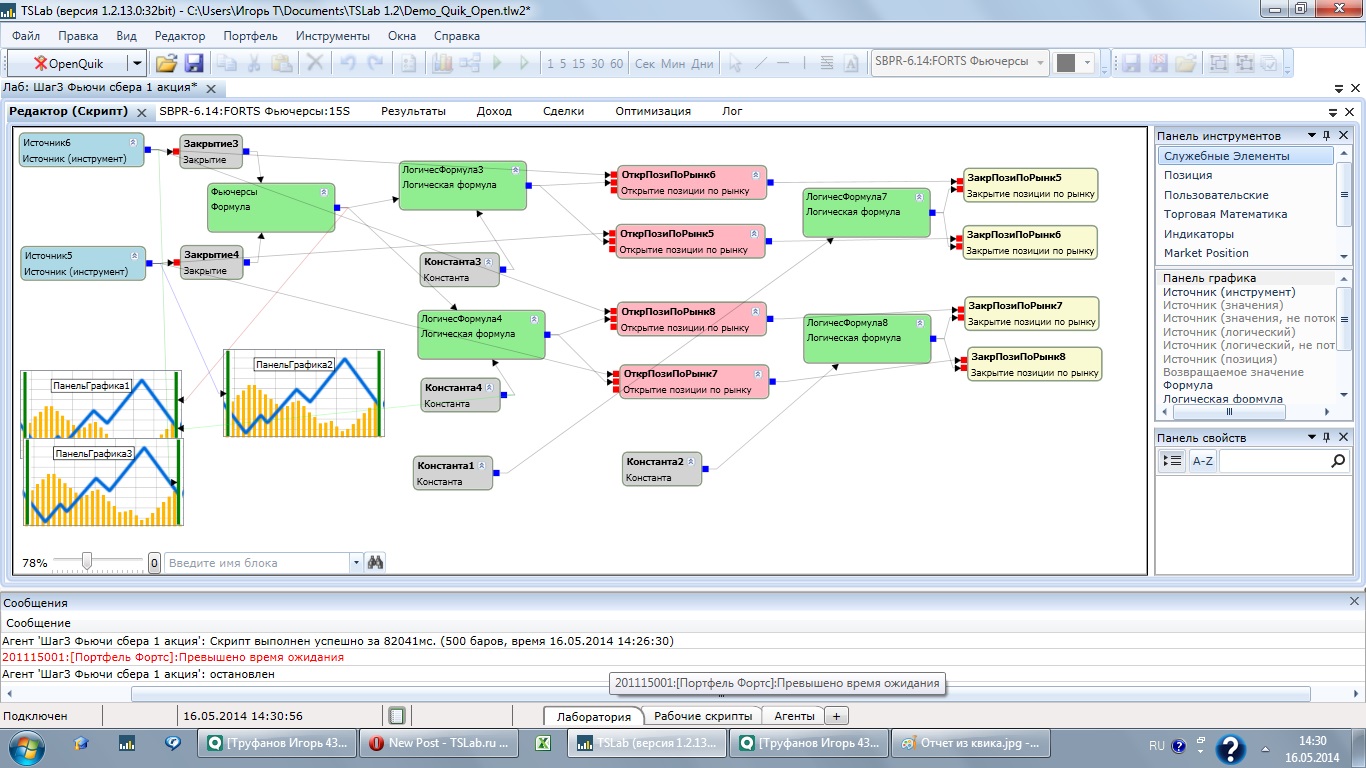
Task: Open the log notebook icon in status bar
Action: (x=397, y=716)
